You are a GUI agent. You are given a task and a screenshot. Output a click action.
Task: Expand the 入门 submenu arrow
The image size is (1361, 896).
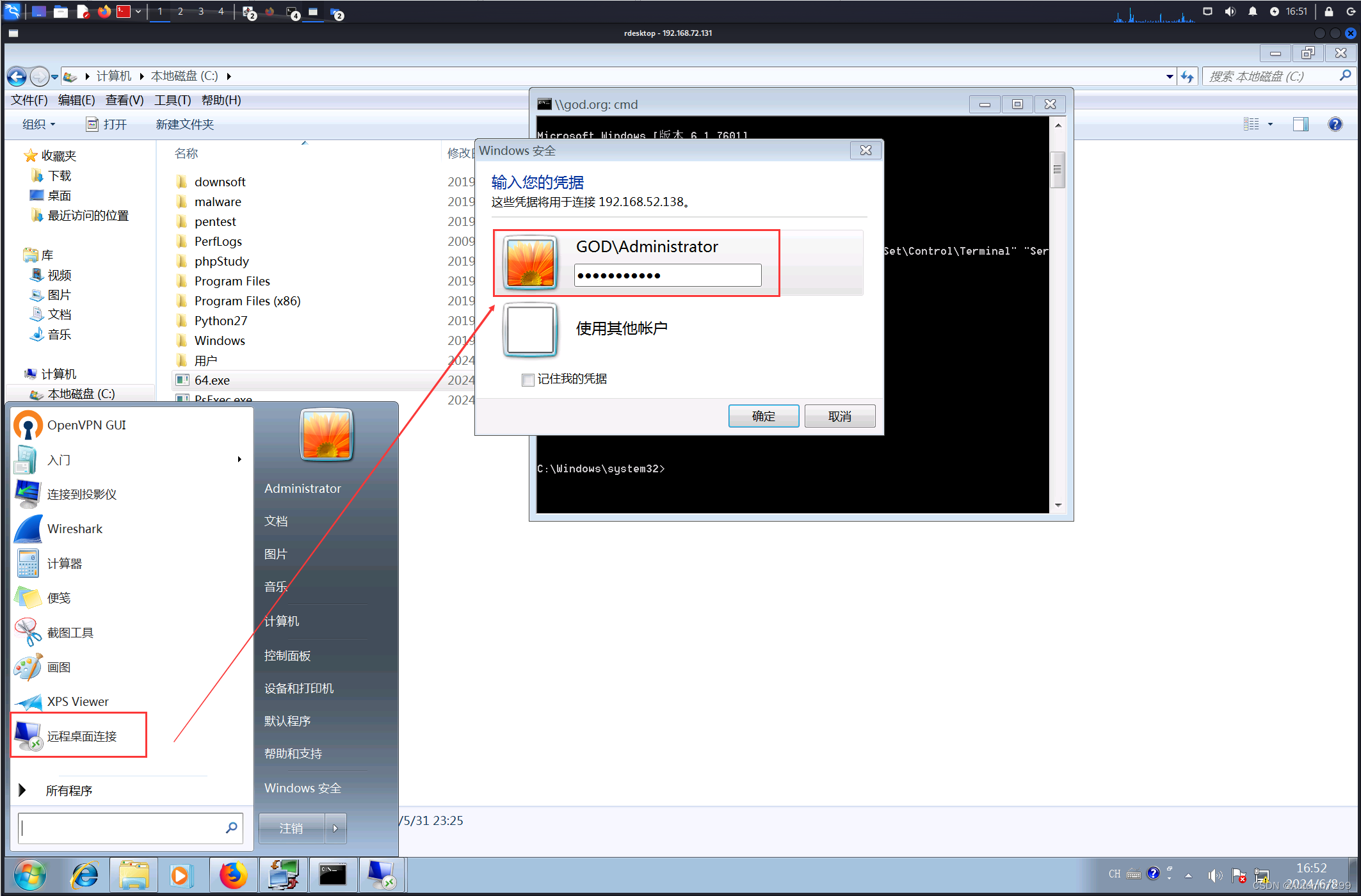[239, 460]
